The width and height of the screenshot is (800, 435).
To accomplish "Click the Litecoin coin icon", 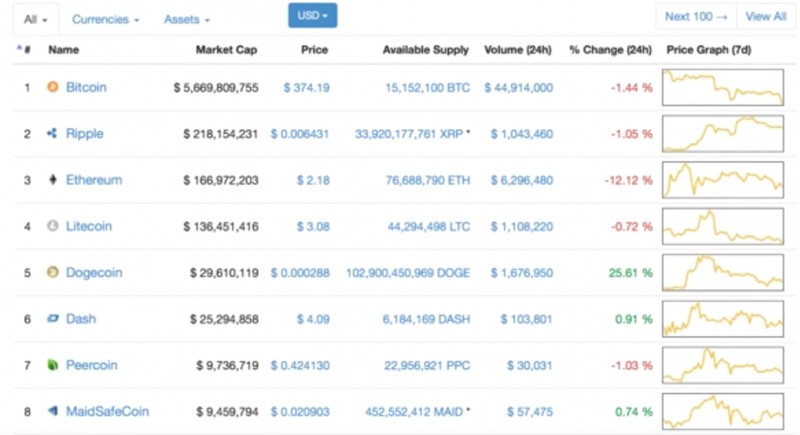I will pyautogui.click(x=53, y=226).
